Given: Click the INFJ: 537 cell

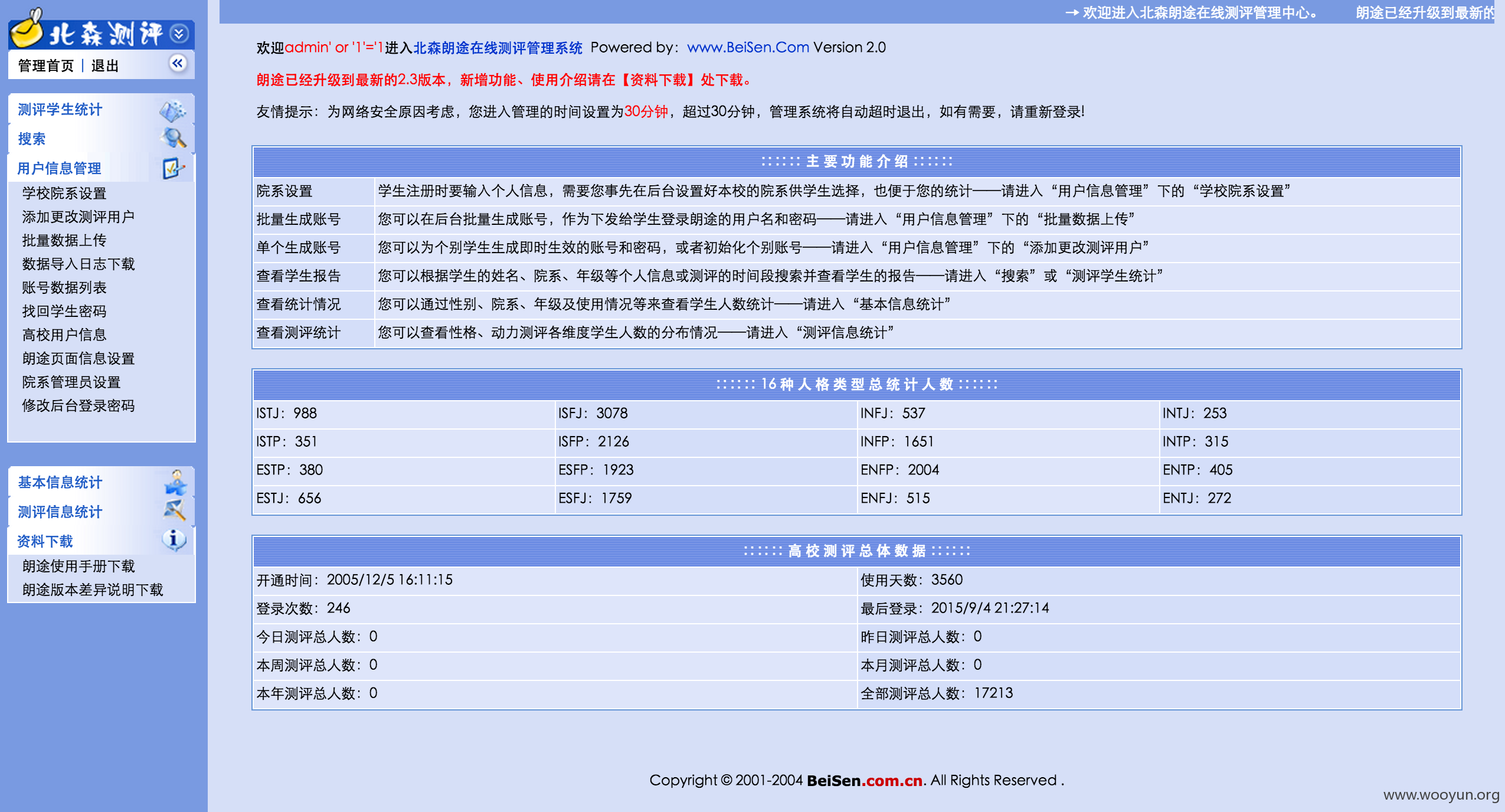Looking at the screenshot, I should [1008, 414].
